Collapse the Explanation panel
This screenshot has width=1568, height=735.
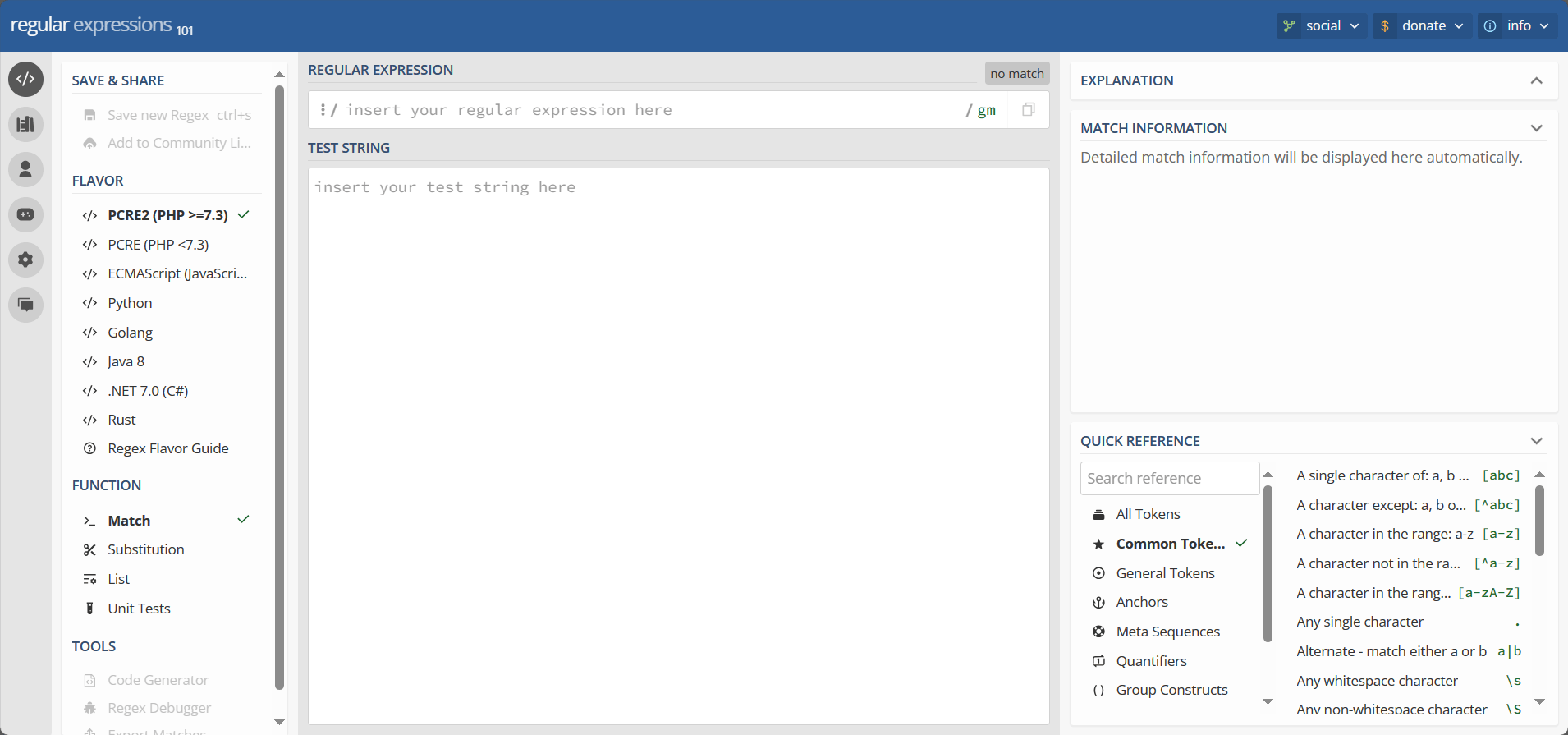pyautogui.click(x=1536, y=80)
